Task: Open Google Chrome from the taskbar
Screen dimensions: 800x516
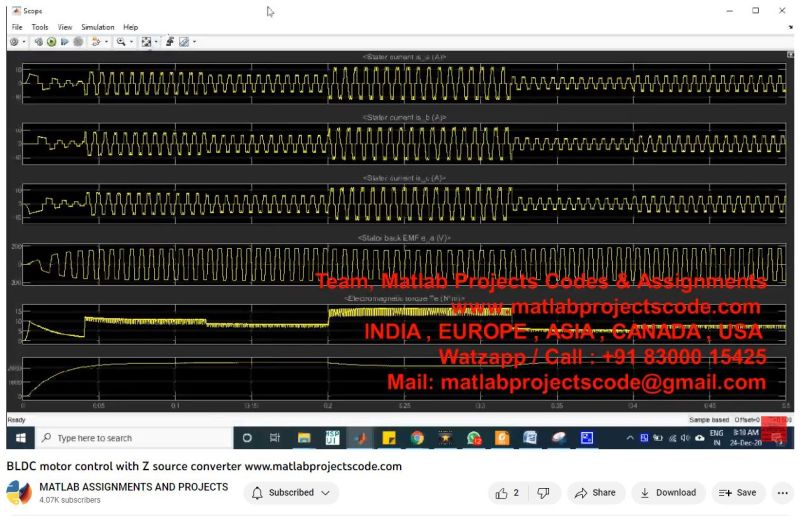Action: click(417, 438)
